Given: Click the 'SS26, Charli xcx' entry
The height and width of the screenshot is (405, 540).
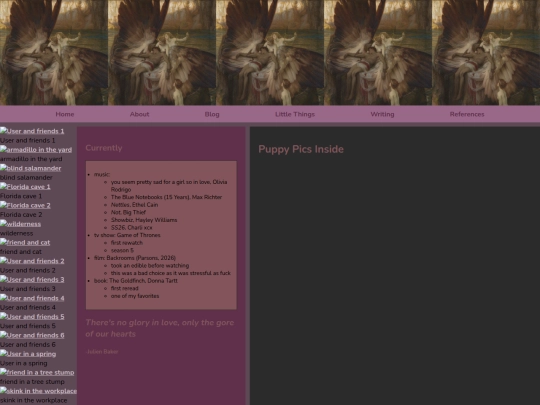Looking at the screenshot, I should (132, 228).
